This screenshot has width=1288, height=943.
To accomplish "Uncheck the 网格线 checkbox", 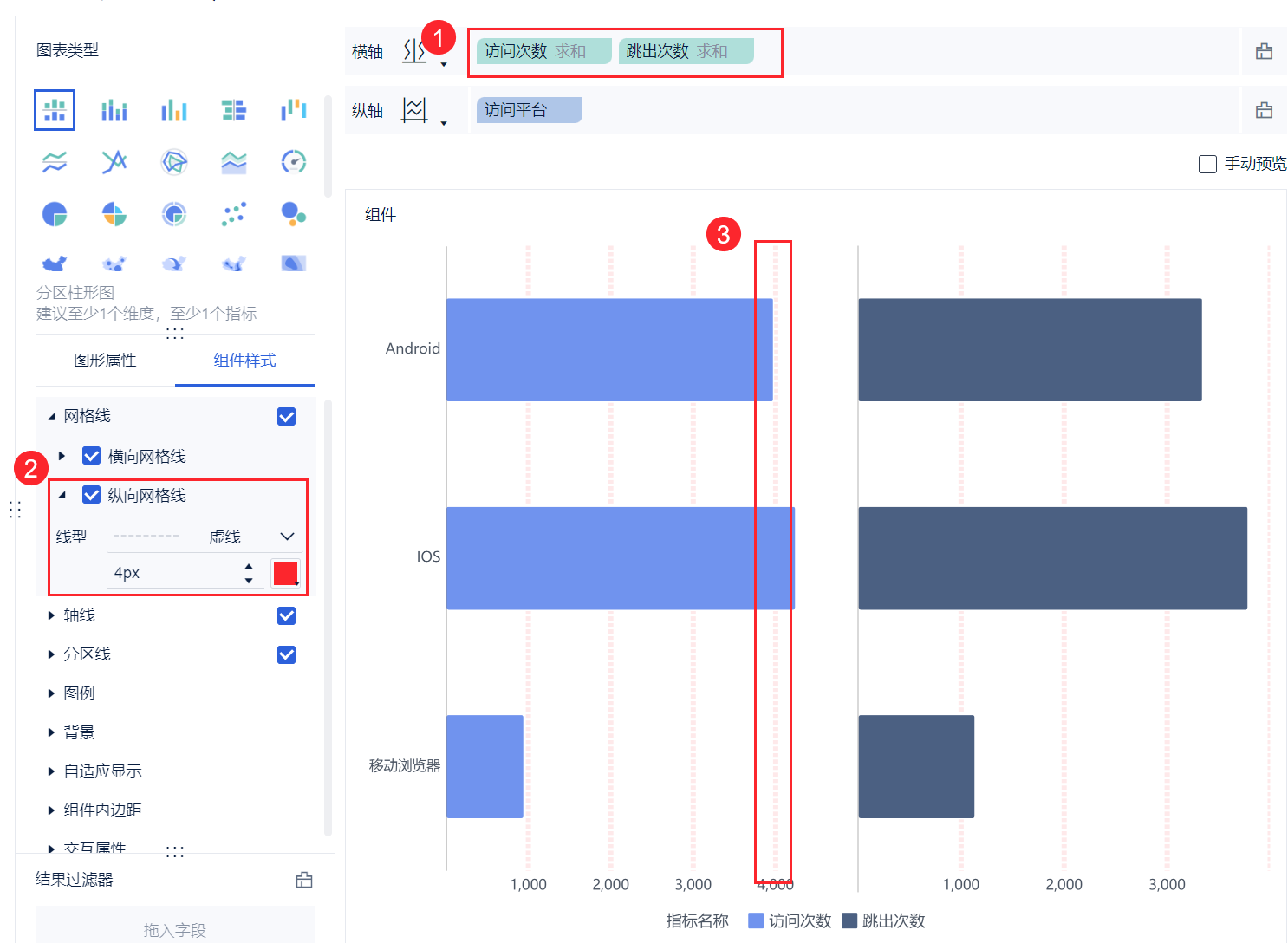I will point(287,417).
